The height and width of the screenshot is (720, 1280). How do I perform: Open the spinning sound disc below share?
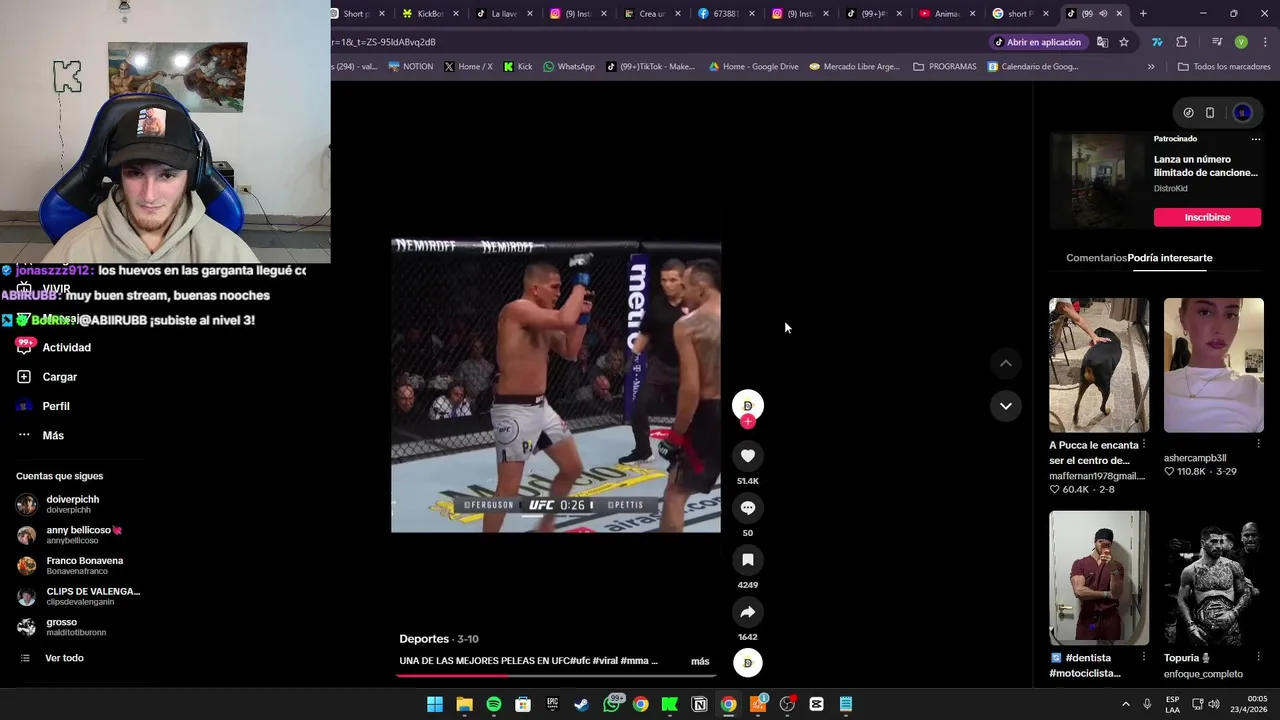point(747,663)
